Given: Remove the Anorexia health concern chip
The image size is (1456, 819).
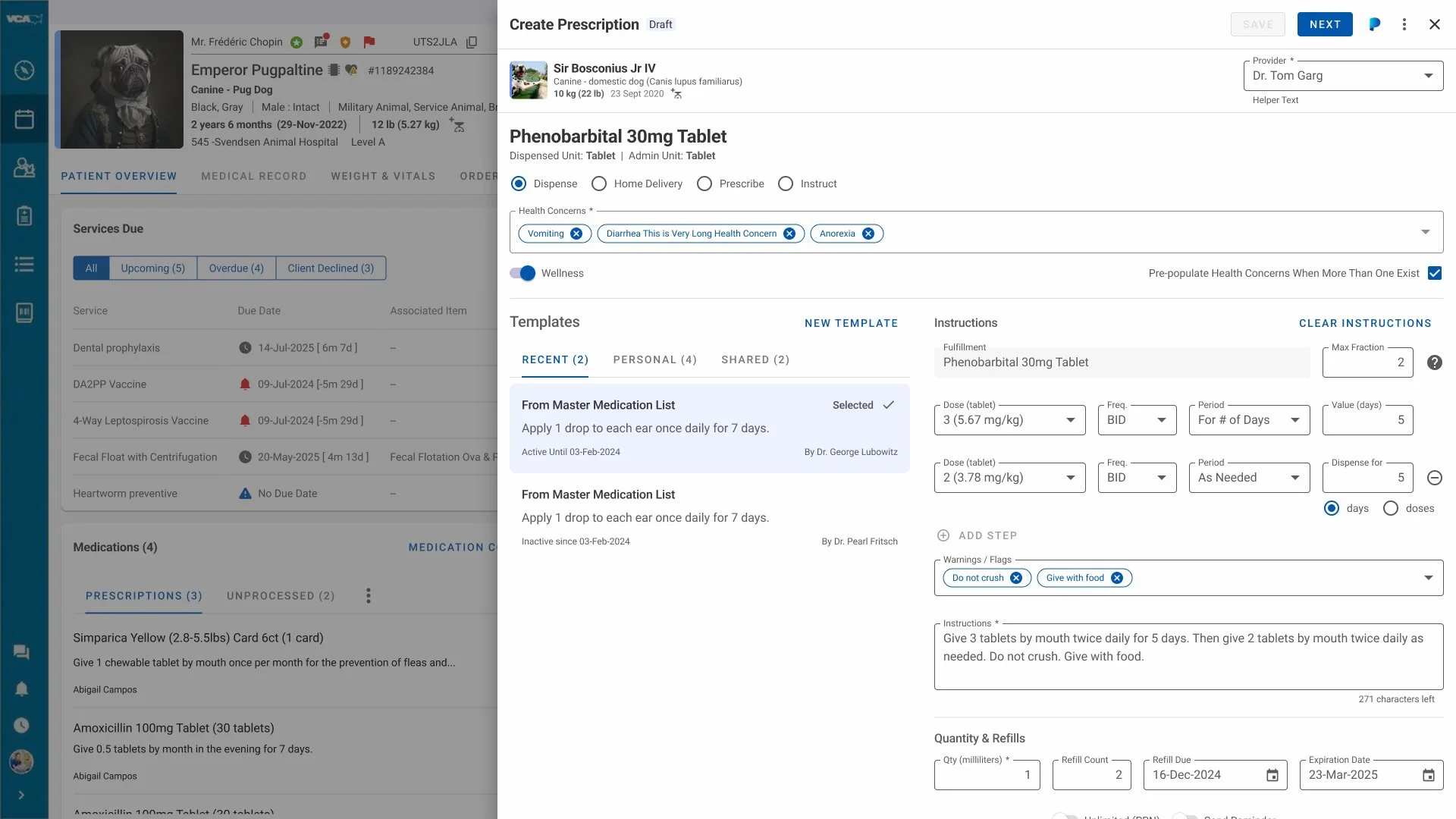Looking at the screenshot, I should click(x=868, y=234).
